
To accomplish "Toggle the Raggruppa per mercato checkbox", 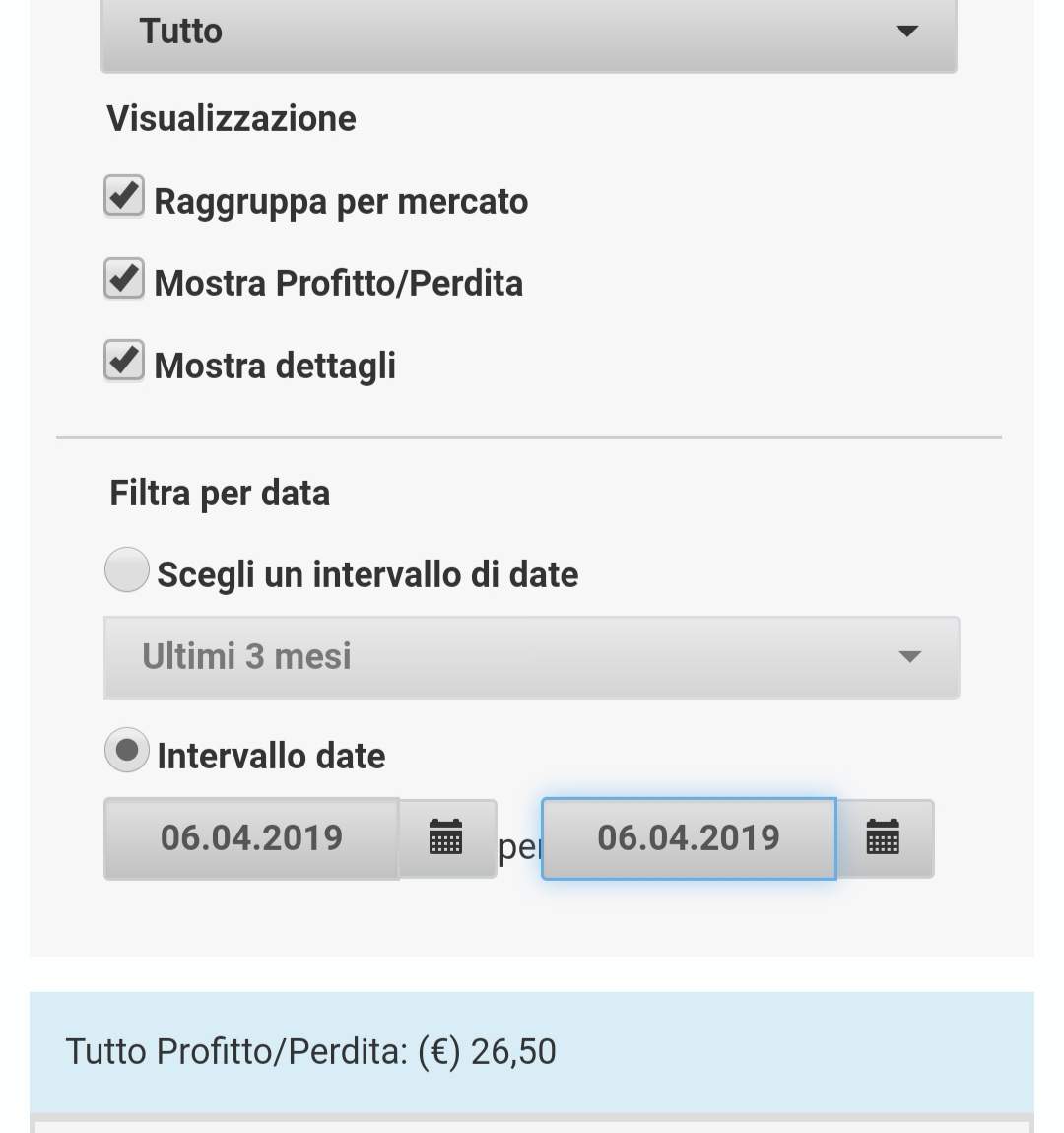I will pyautogui.click(x=124, y=197).
